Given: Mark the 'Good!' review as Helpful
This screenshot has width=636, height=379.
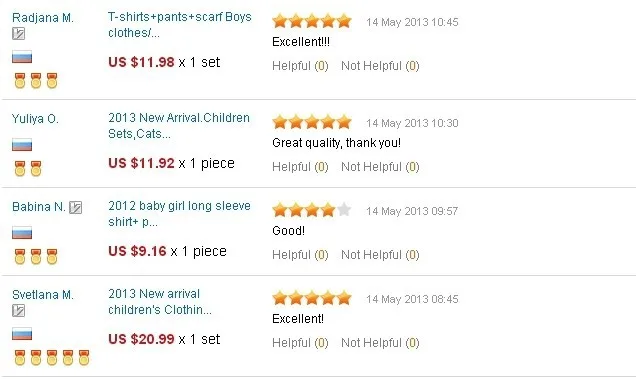Looking at the screenshot, I should pyautogui.click(x=300, y=255).
